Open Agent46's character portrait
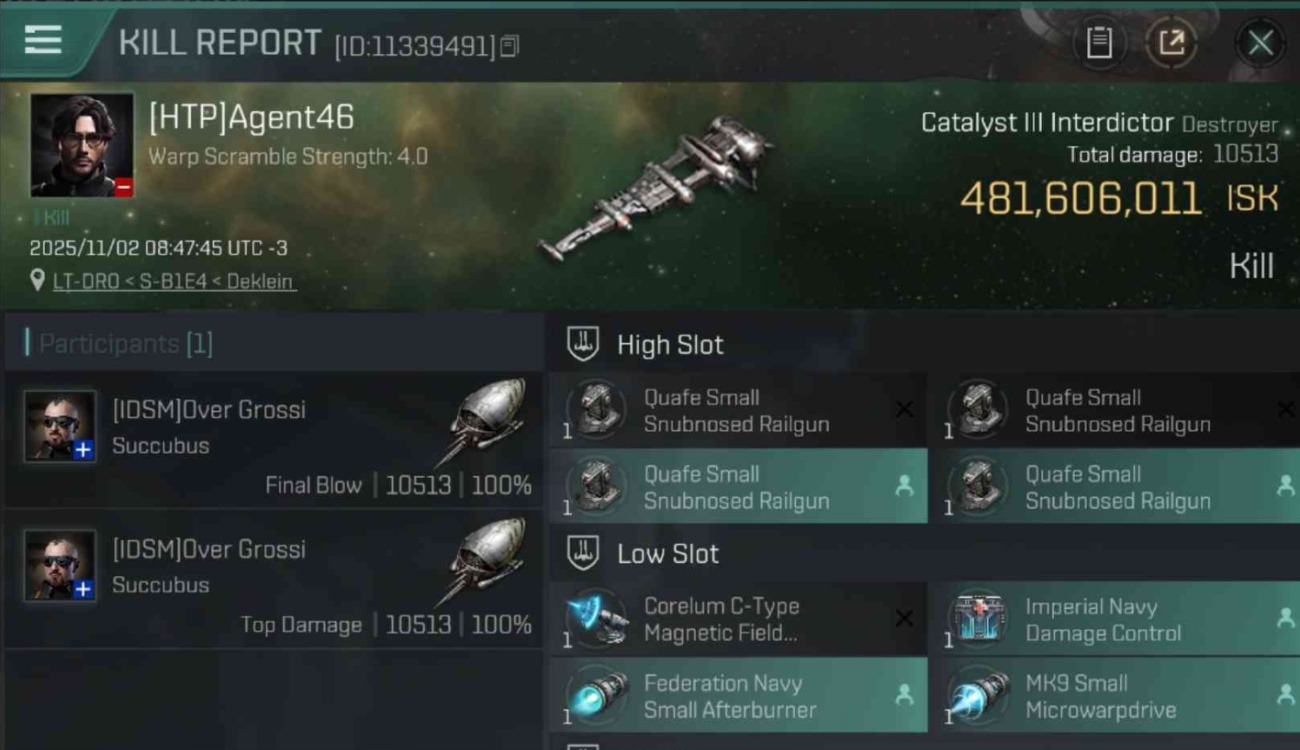This screenshot has height=750, width=1300. click(82, 145)
